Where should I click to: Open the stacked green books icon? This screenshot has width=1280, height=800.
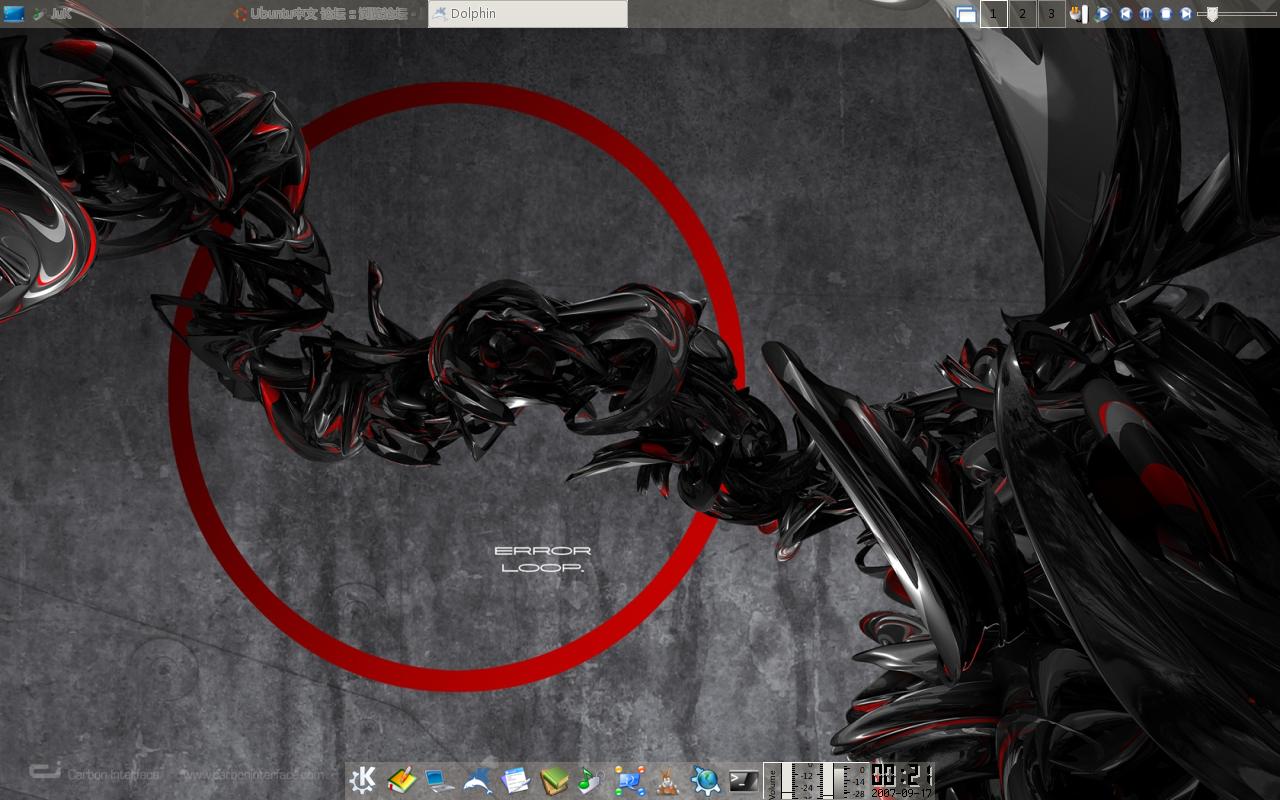[554, 780]
